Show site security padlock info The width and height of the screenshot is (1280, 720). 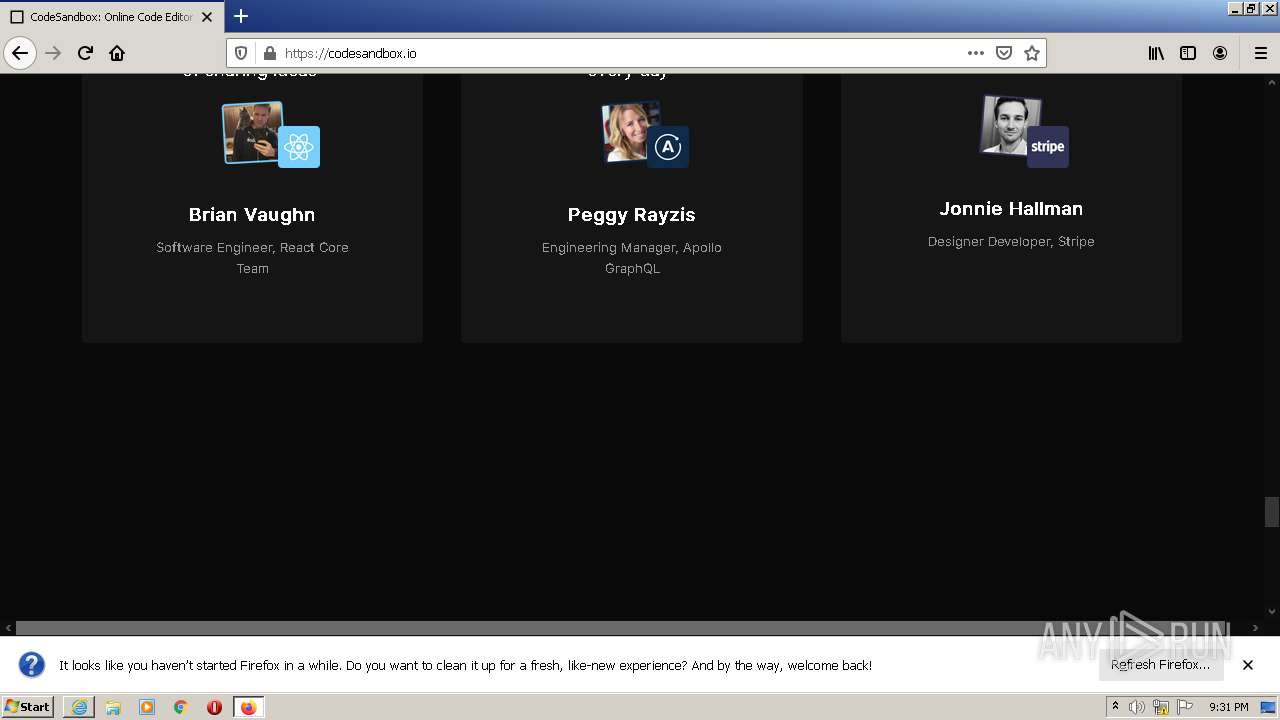(268, 53)
